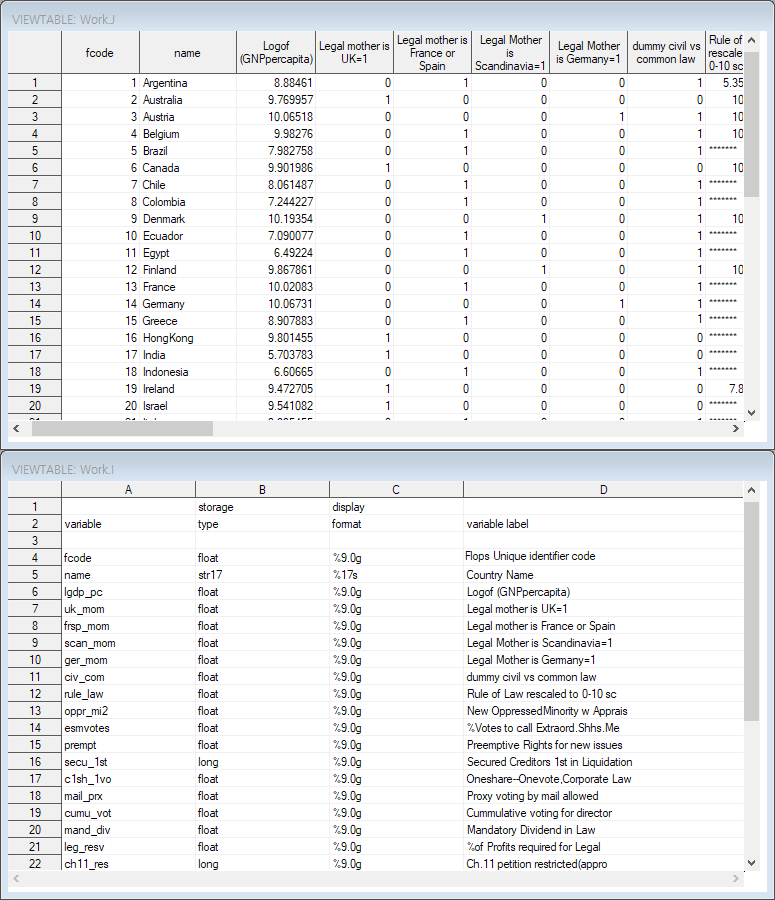Click the HongKong name cell
775x900 pixels.
coord(188,338)
